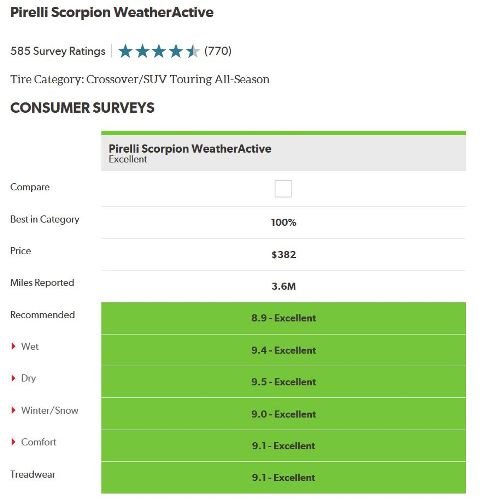Click Pirelli Scorpion WeatherActive table header
Screen dimensions: 480x502
(283, 153)
